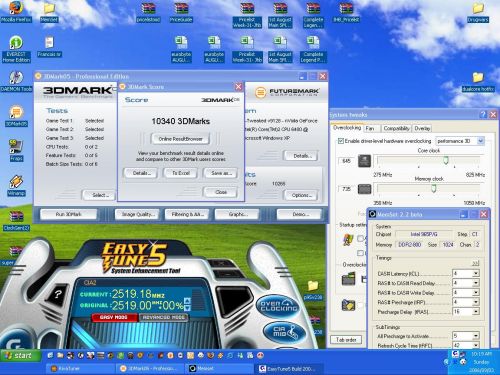
Task: Switch to the Compatibility tab
Action: [x=396, y=128]
